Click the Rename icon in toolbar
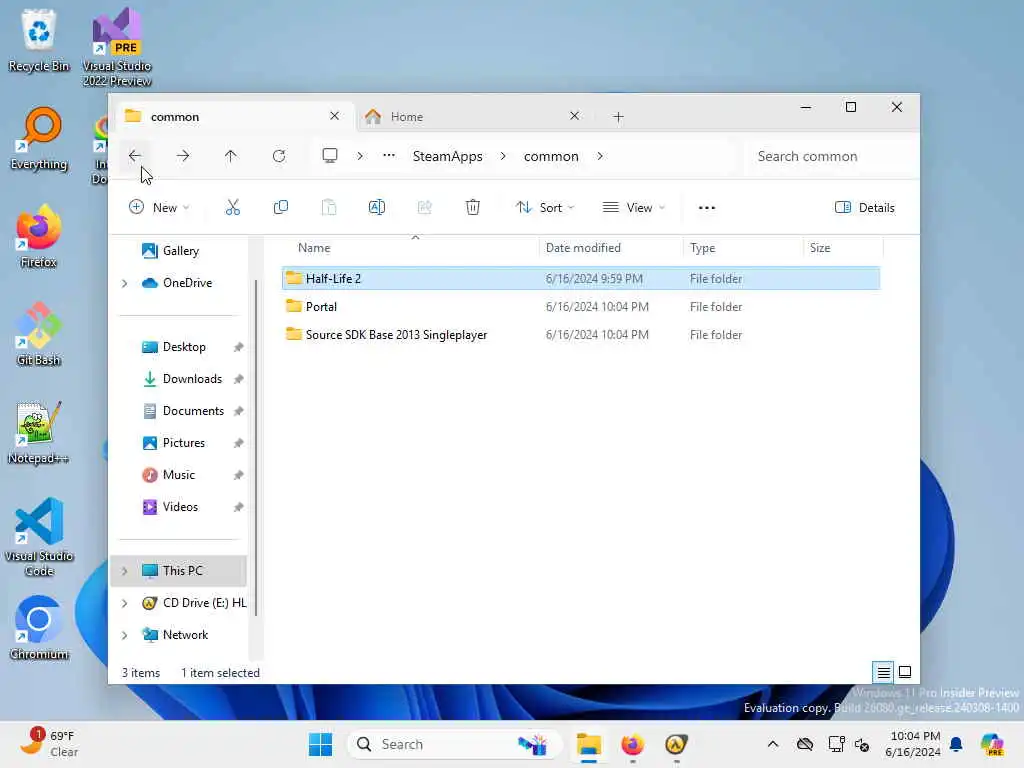Image resolution: width=1024 pixels, height=768 pixels. coord(377,208)
